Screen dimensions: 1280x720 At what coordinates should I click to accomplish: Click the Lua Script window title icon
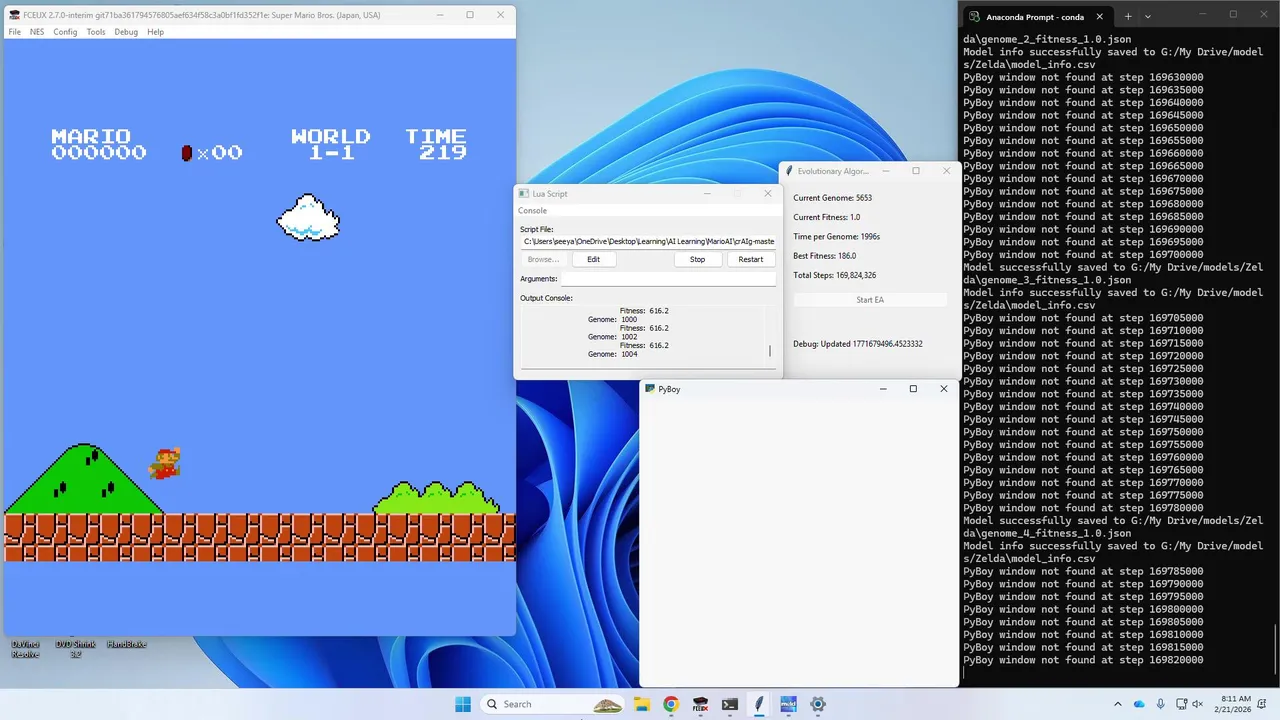524,193
